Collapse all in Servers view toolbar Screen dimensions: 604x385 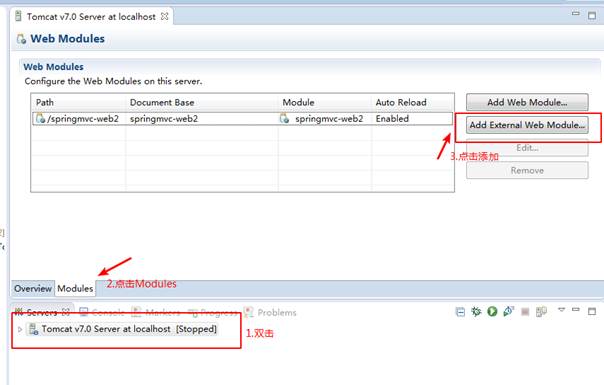(x=460, y=312)
